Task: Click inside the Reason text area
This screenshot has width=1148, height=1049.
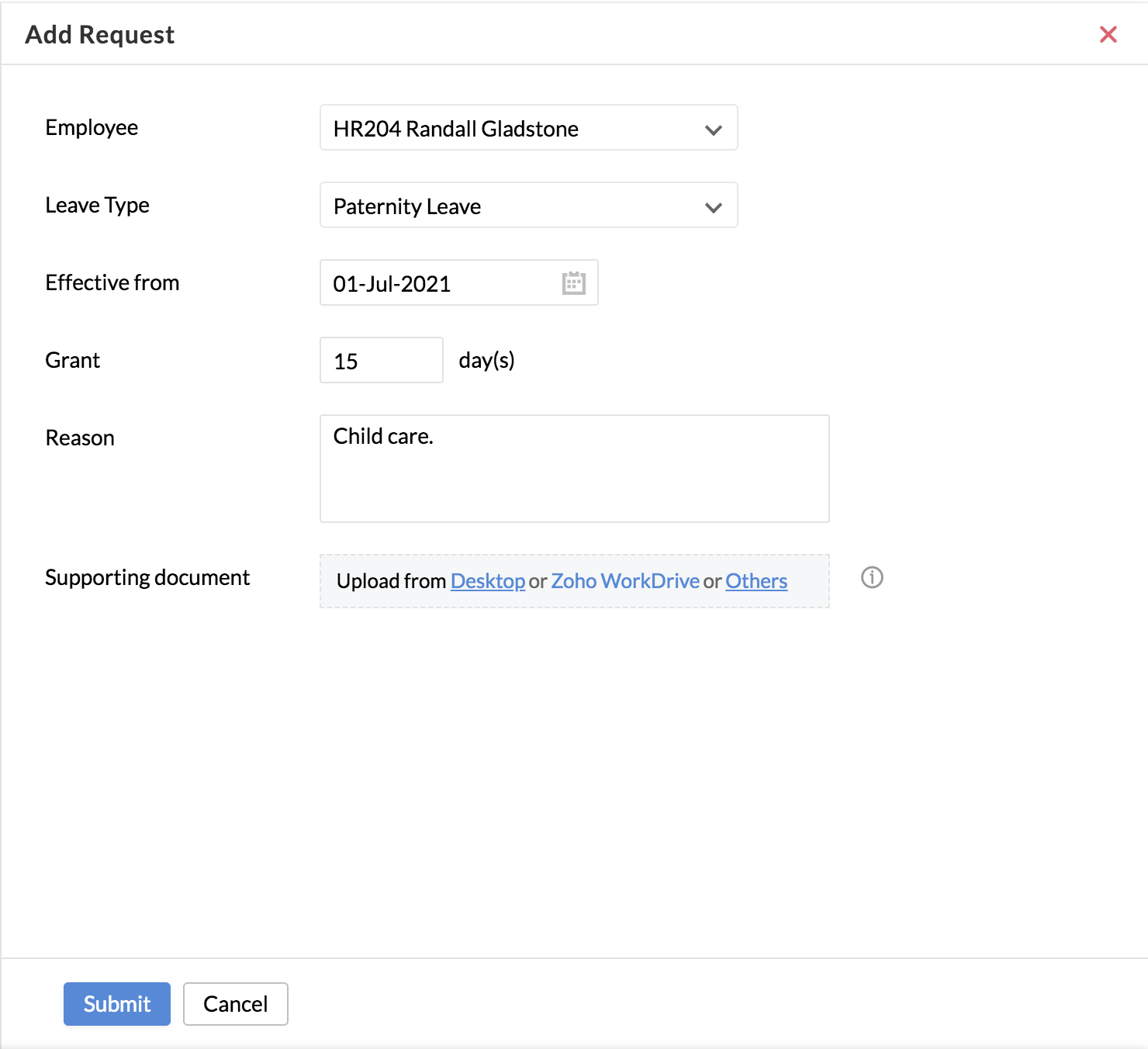Action: (574, 469)
